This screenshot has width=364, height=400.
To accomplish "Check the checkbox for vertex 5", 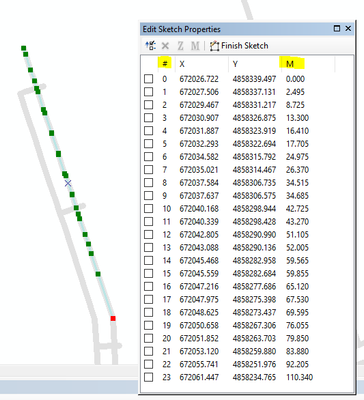I will 149,144.
